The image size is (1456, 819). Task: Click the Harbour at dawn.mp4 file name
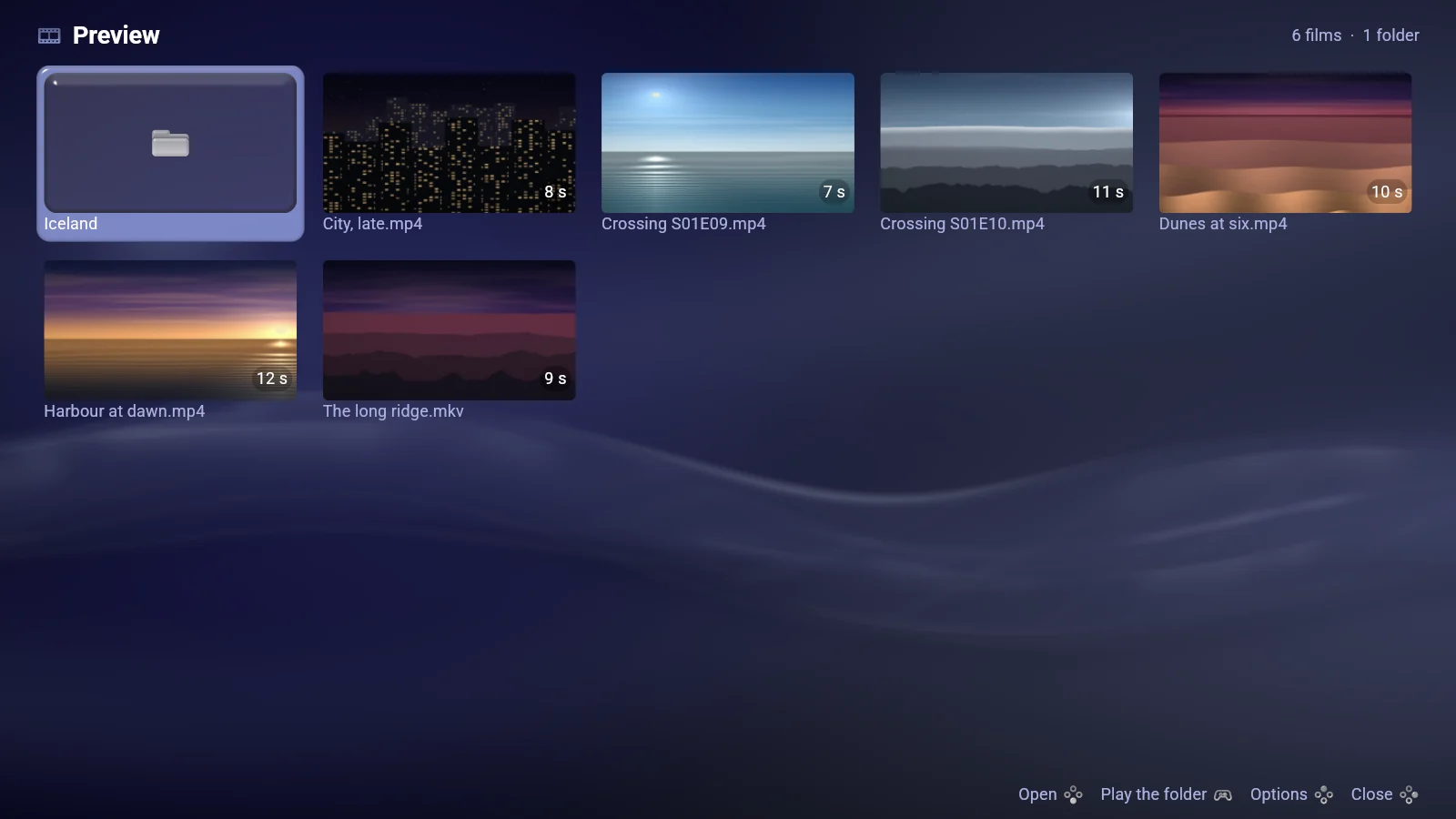coord(125,411)
